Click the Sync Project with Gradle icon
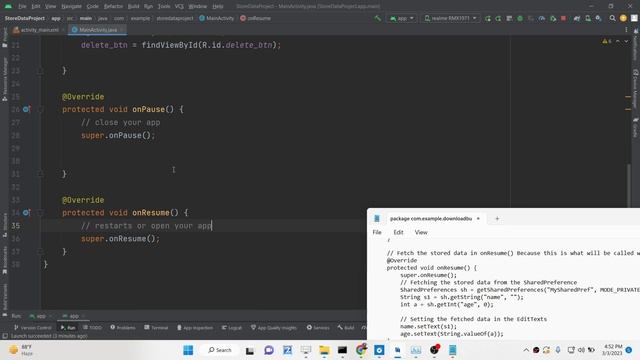Image resolution: width=640 pixels, height=360 pixels. click(x=577, y=18)
